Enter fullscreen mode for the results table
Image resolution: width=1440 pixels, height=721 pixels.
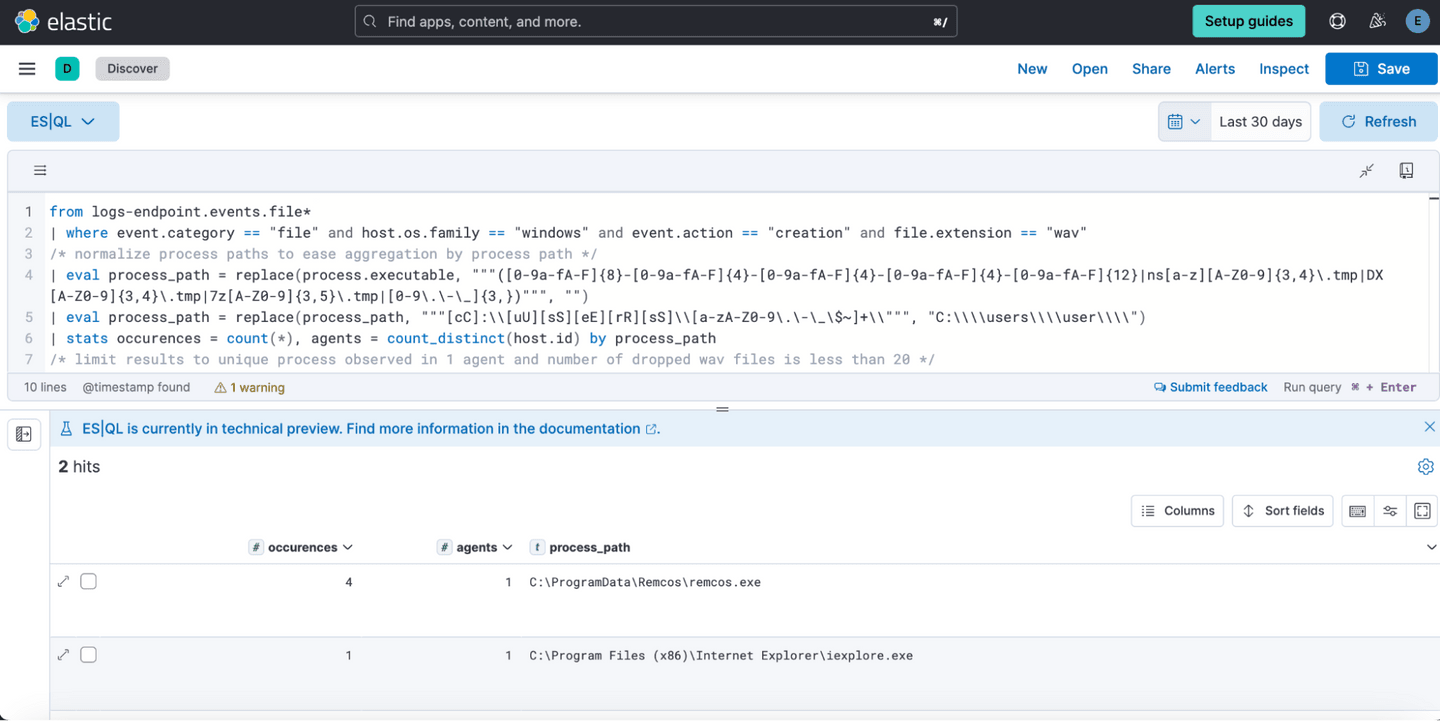(1422, 510)
